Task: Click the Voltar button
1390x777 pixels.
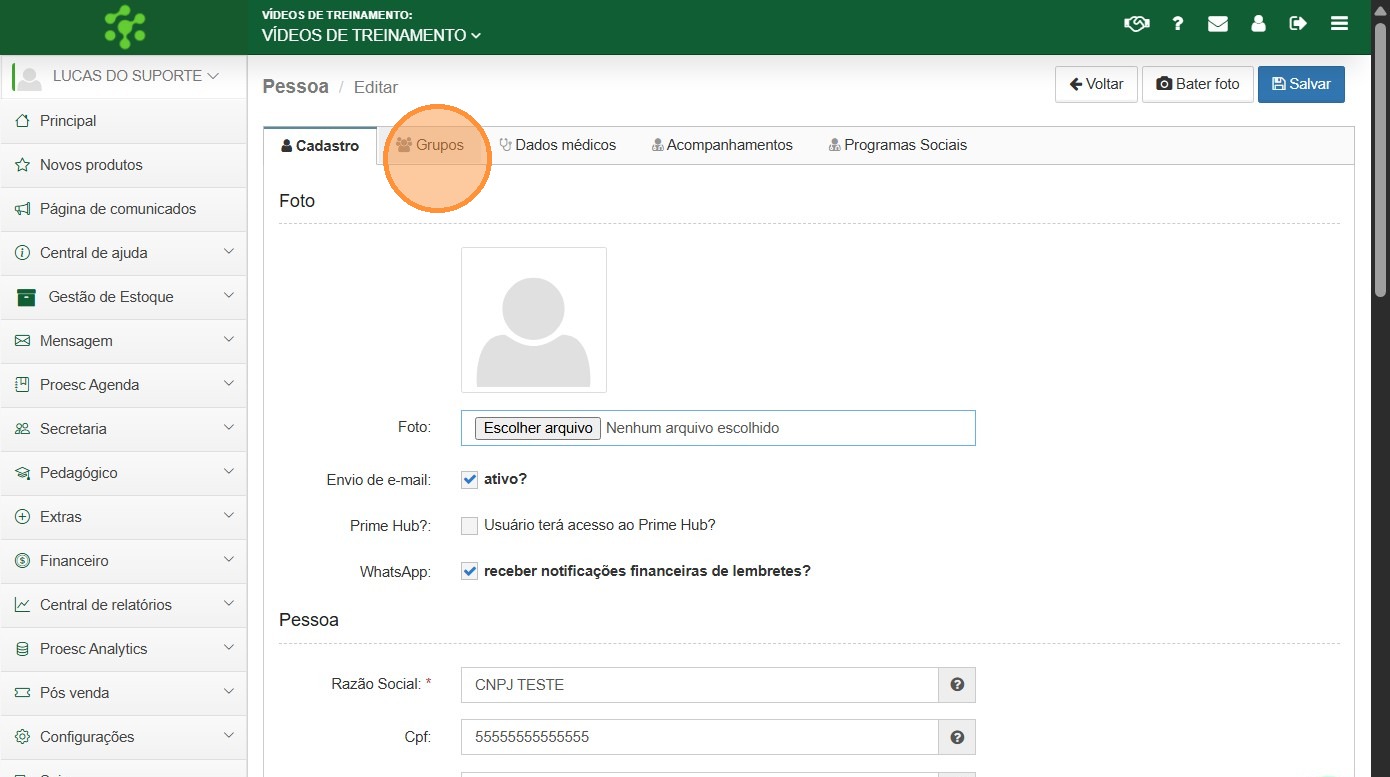Action: click(x=1096, y=84)
